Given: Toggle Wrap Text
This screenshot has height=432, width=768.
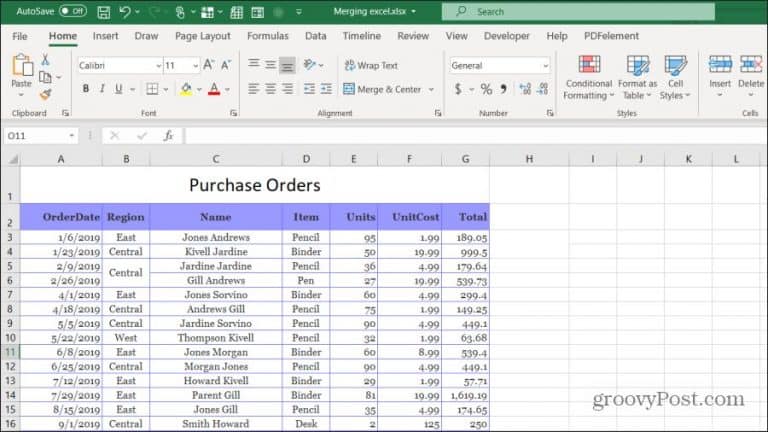Looking at the screenshot, I should (371, 65).
